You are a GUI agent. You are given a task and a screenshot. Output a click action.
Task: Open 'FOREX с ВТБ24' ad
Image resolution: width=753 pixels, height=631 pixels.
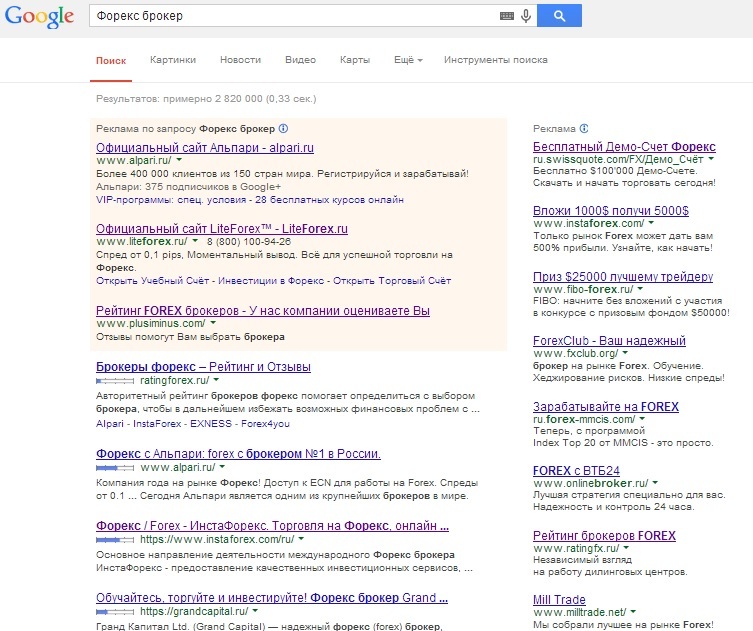576,471
